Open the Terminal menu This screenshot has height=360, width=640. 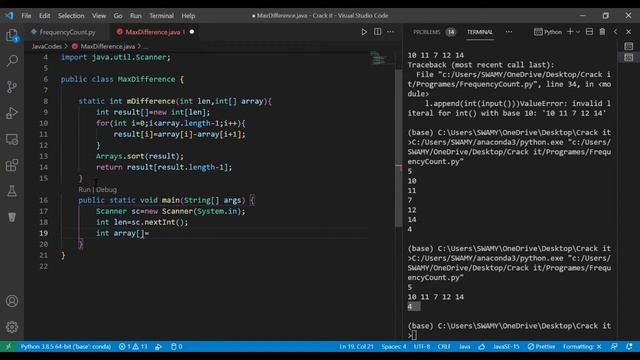161,16
